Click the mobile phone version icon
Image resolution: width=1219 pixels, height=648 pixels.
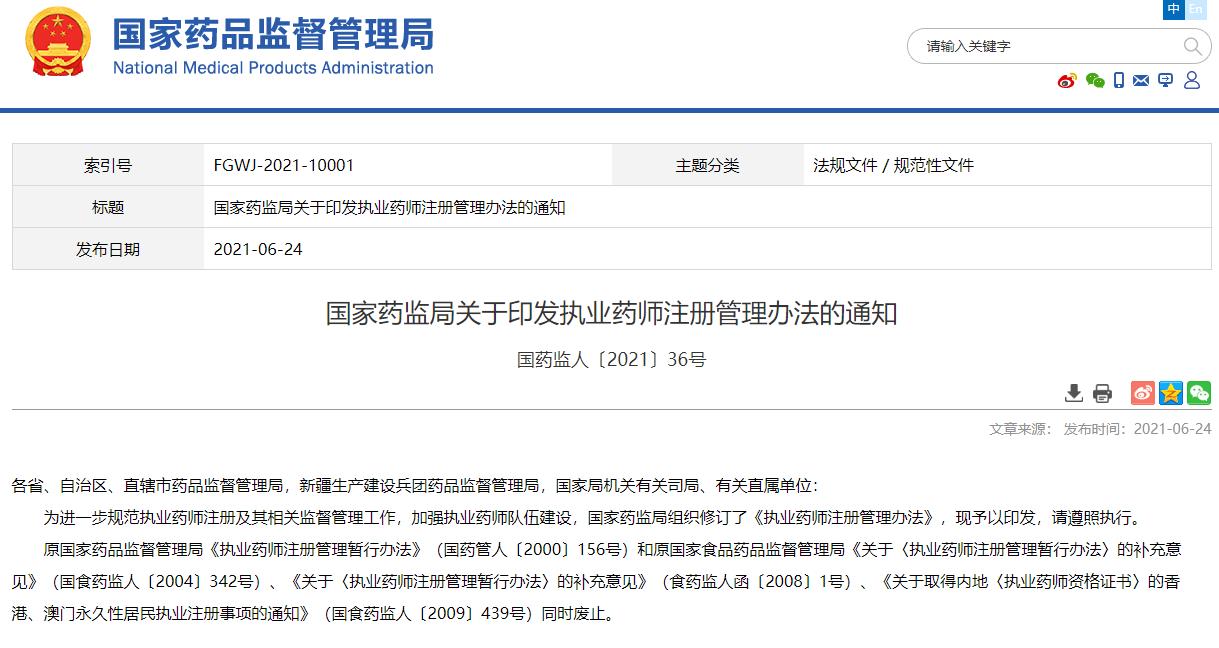coord(1119,81)
